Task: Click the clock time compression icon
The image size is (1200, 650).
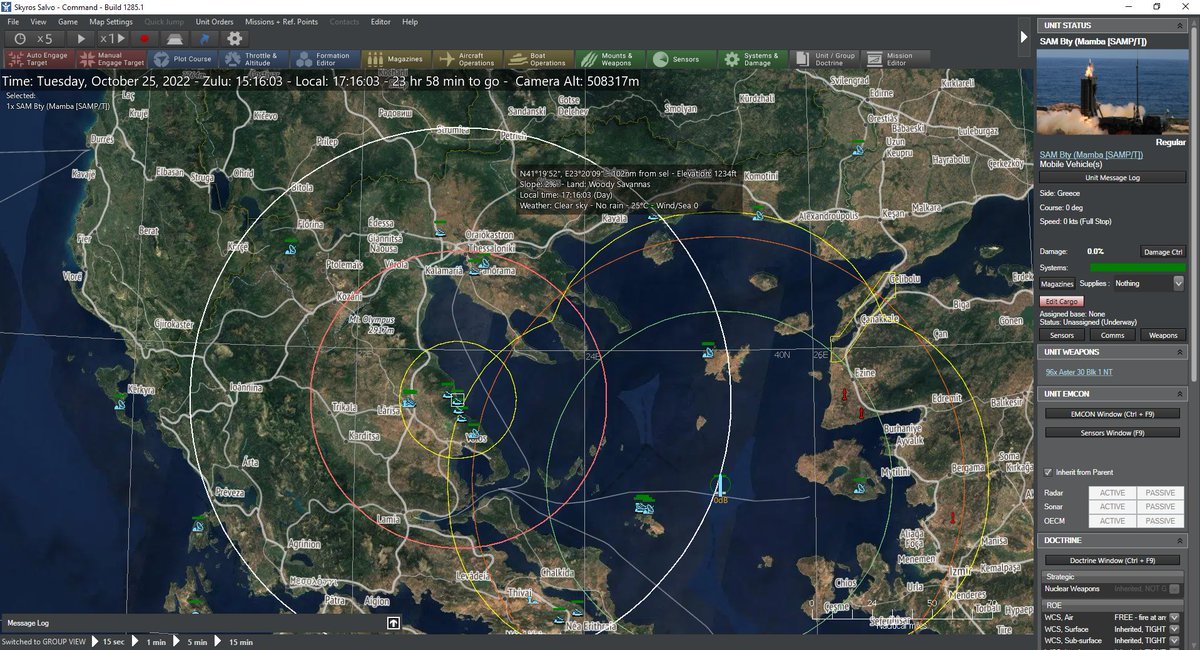Action: coord(21,38)
